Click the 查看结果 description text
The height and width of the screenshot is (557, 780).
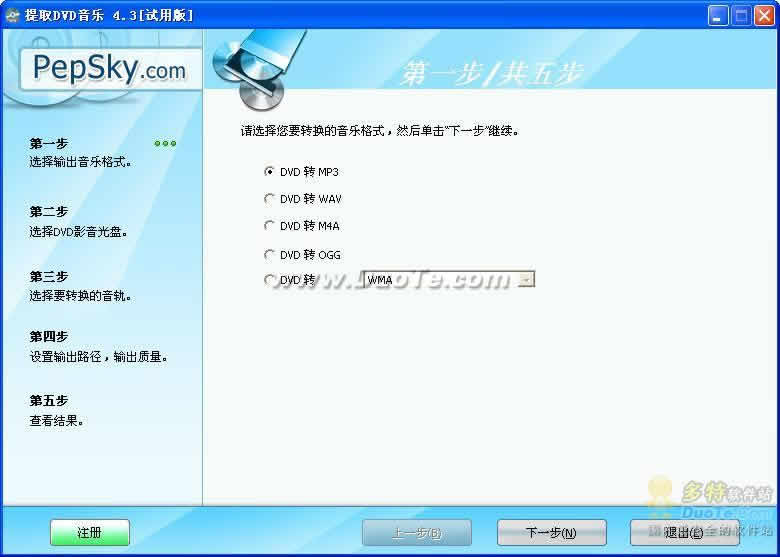tap(56, 421)
